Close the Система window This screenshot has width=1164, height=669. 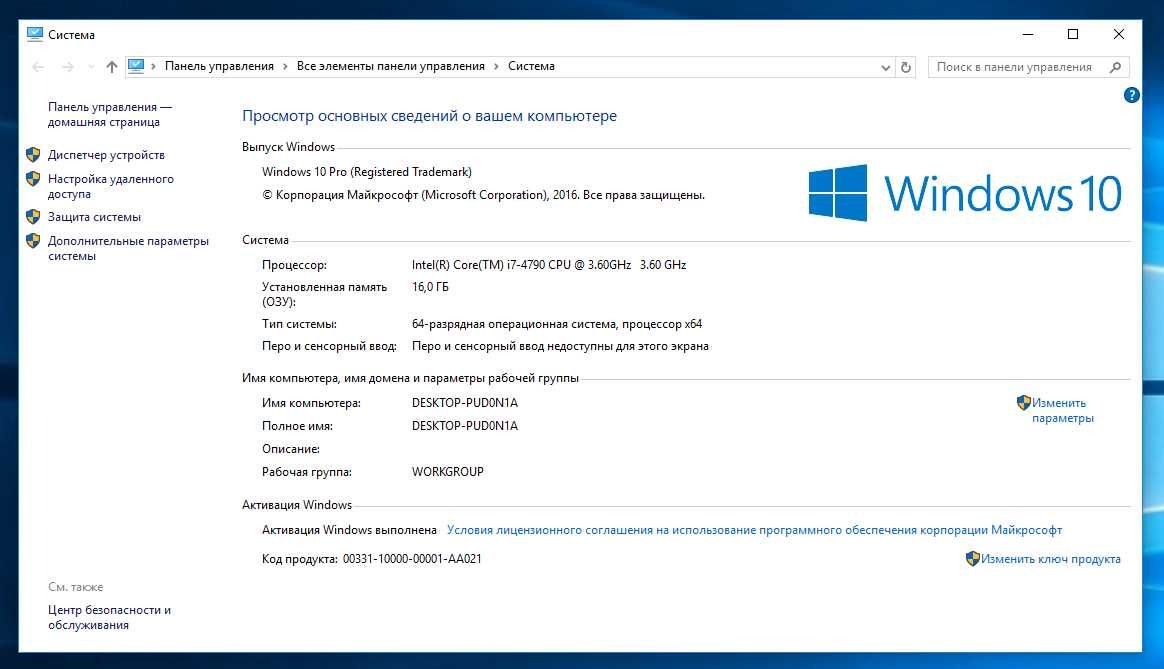click(1119, 34)
